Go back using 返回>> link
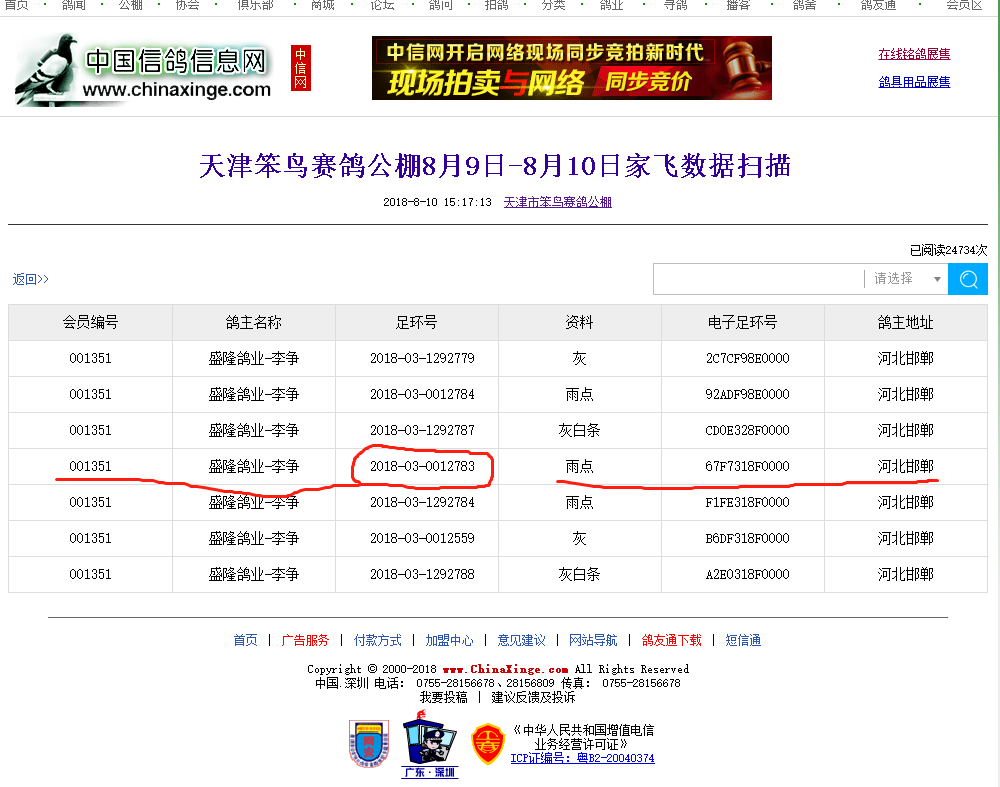Image resolution: width=1000 pixels, height=787 pixels. coord(30,279)
